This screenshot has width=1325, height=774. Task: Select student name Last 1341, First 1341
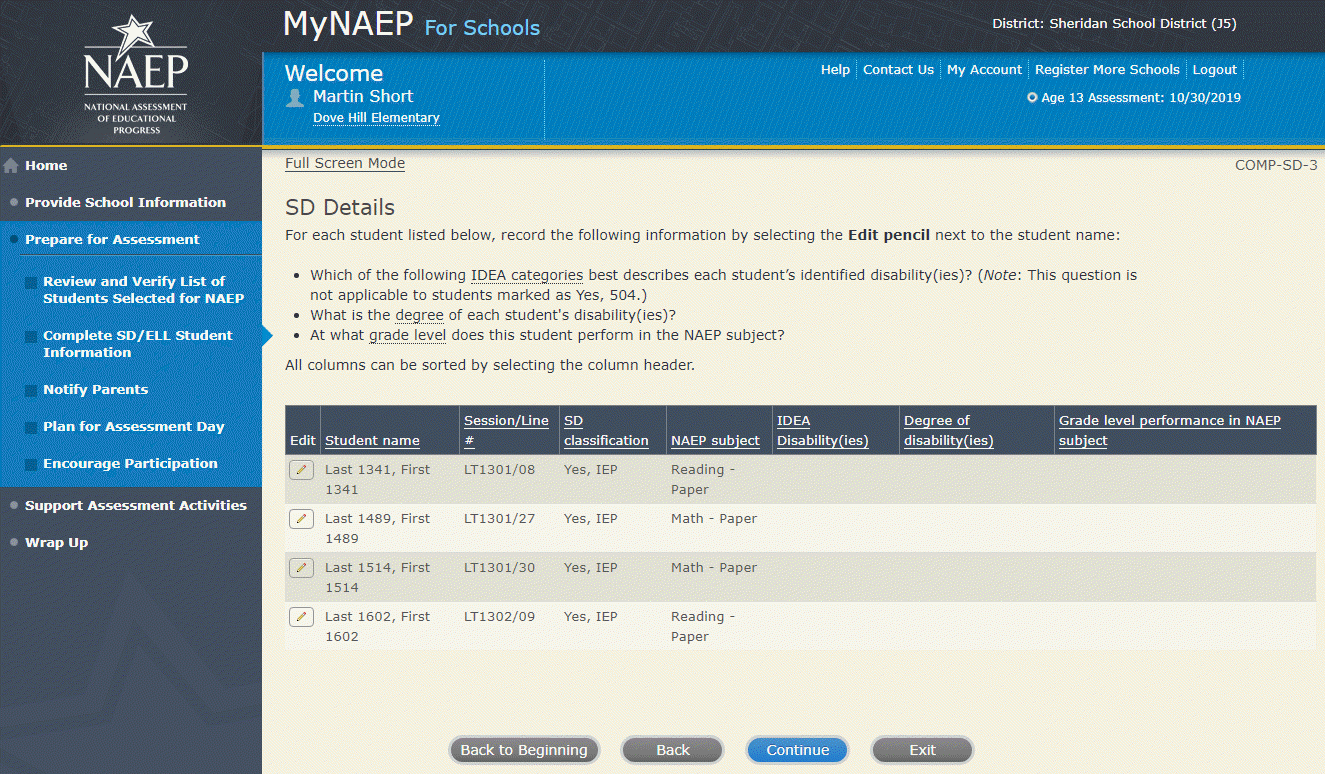tap(377, 480)
